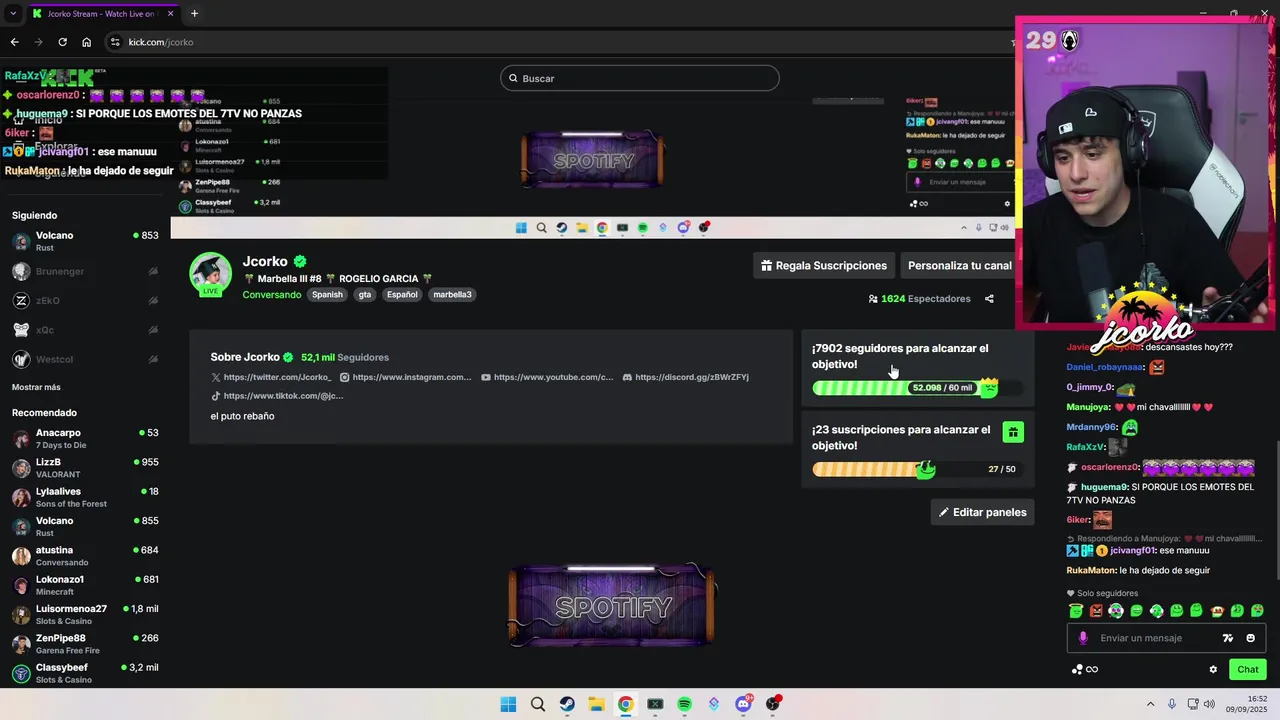
Task: Pick the angry red emote in quick emotes
Action: point(1096,611)
